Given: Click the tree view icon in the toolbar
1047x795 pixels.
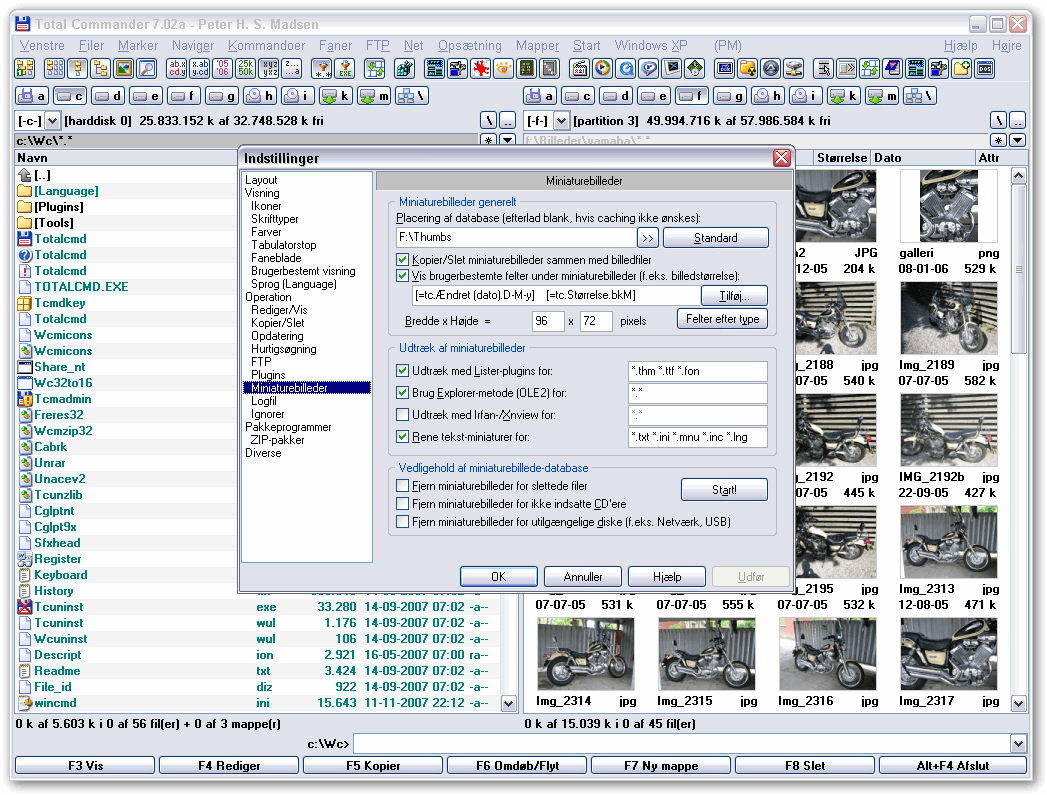Looking at the screenshot, I should coord(101,68).
